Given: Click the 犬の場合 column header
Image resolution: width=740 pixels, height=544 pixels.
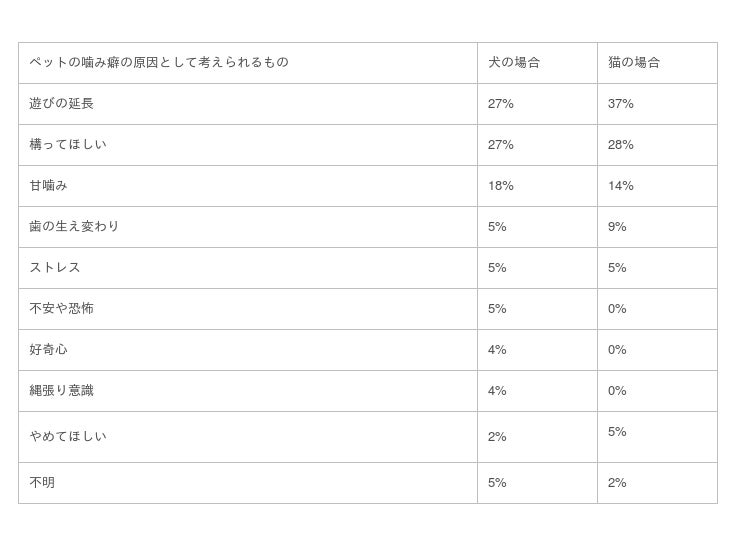Looking at the screenshot, I should 514,63.
